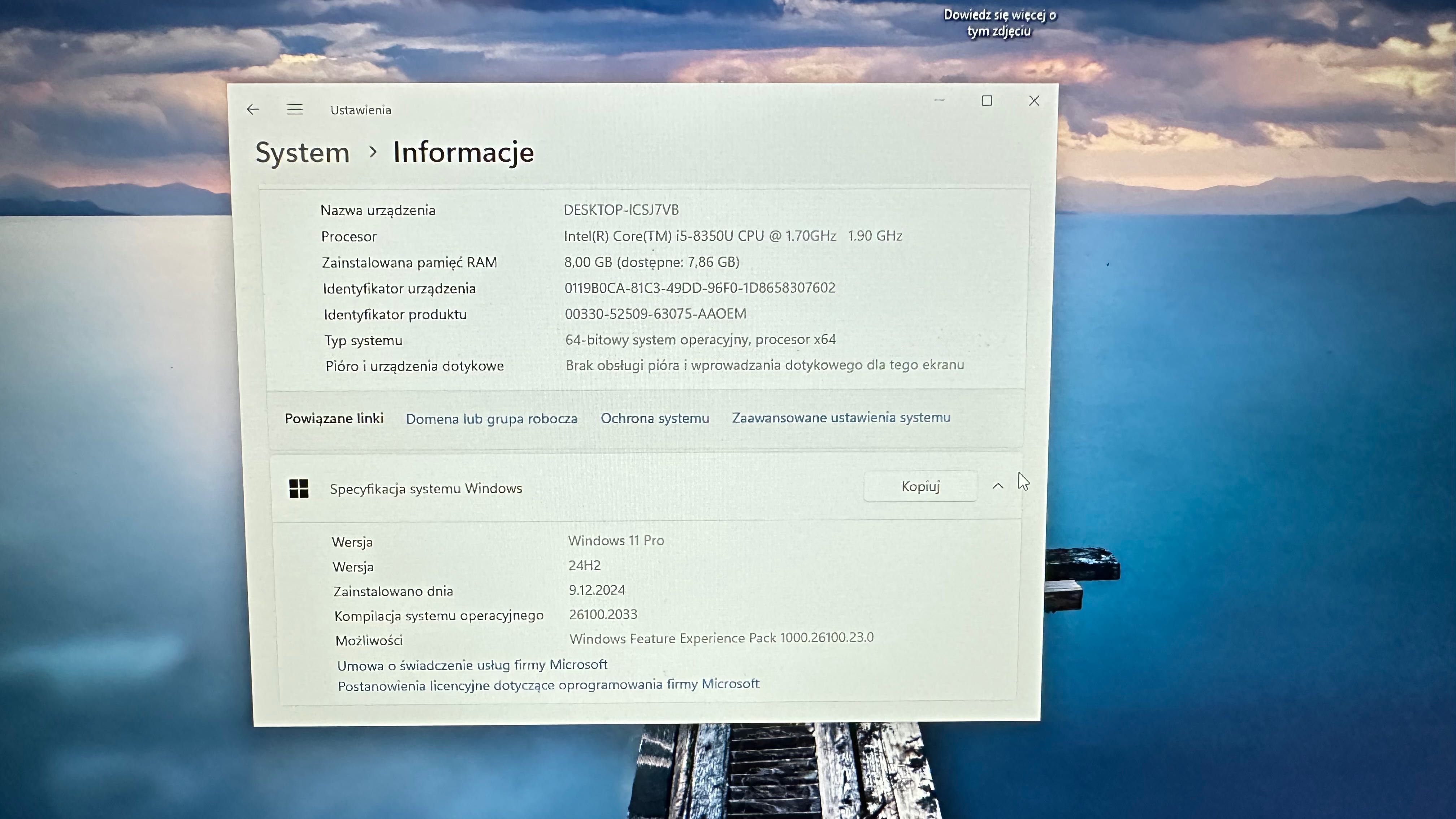The height and width of the screenshot is (819, 1456).
Task: Close the Ustawienia window
Action: (x=1034, y=101)
